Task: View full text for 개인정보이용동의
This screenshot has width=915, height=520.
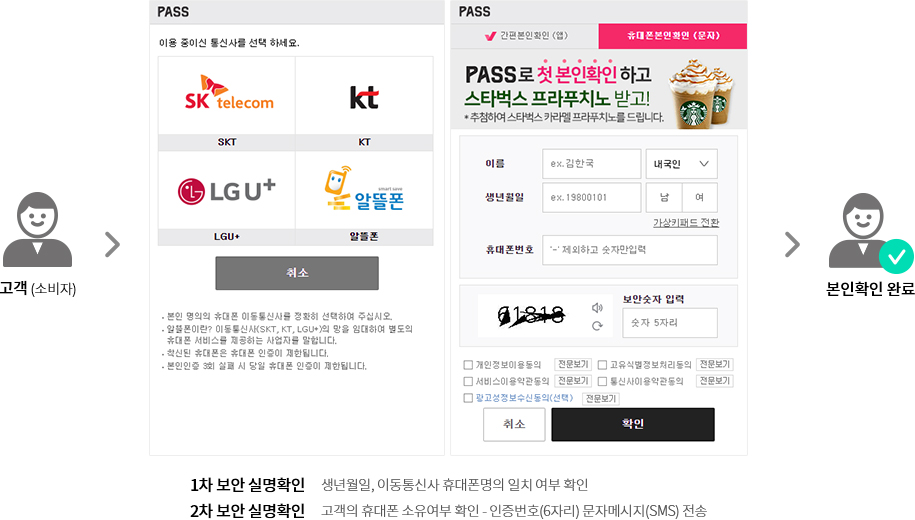Action: pyautogui.click(x=573, y=364)
